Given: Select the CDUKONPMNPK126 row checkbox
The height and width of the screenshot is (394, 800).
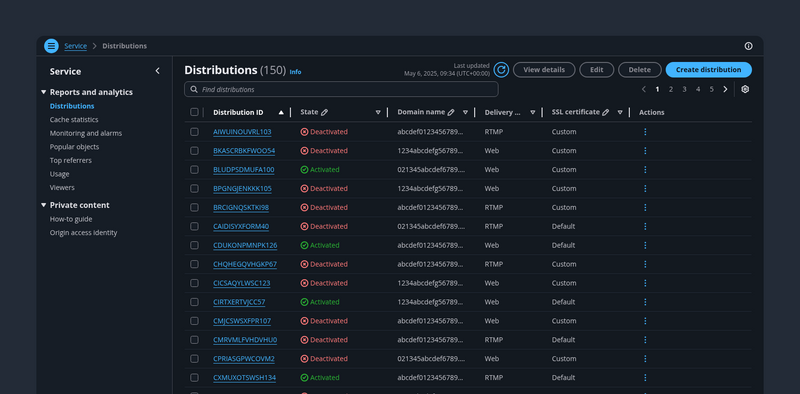Looking at the screenshot, I should pyautogui.click(x=194, y=245).
